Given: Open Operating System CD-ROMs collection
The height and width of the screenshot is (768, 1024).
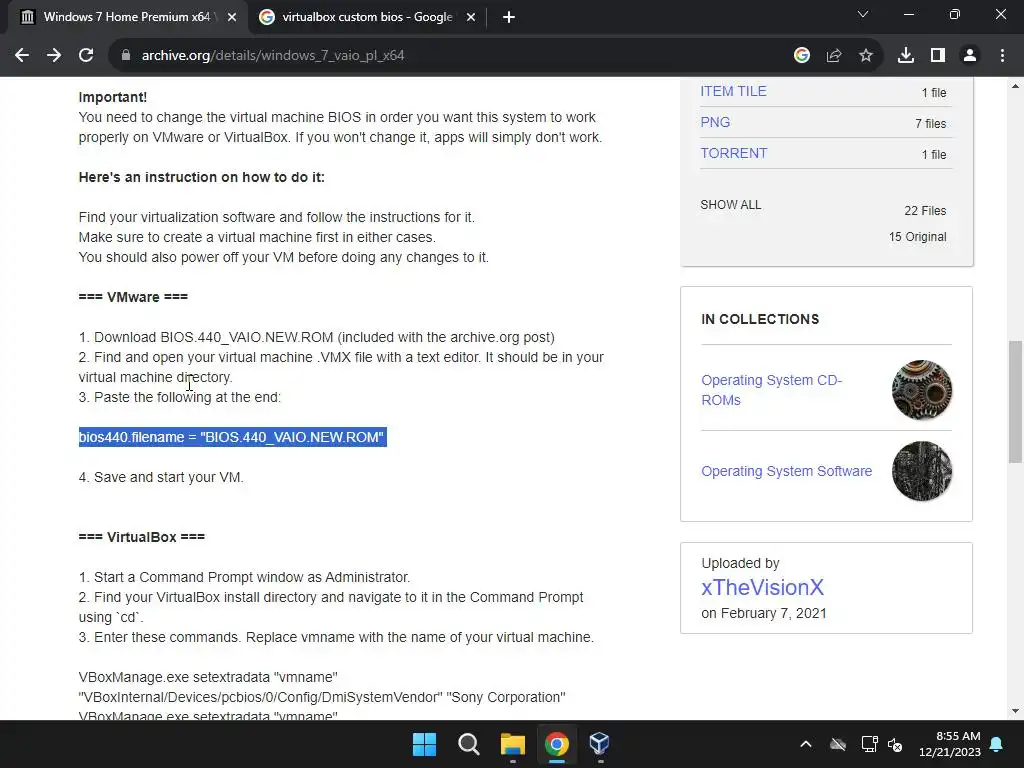Looking at the screenshot, I should pos(771,390).
